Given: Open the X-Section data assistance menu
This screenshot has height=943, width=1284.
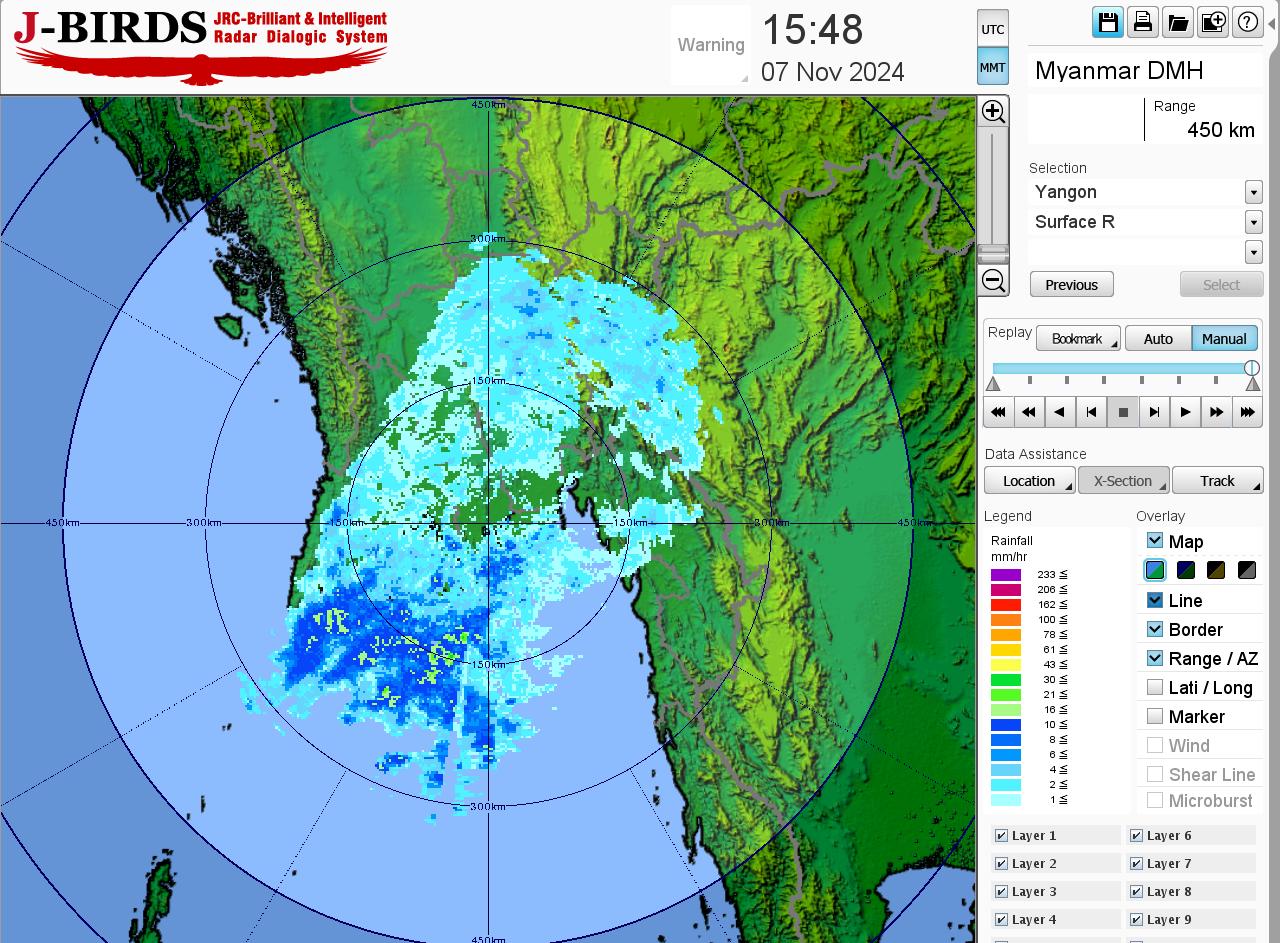Looking at the screenshot, I should point(1123,481).
